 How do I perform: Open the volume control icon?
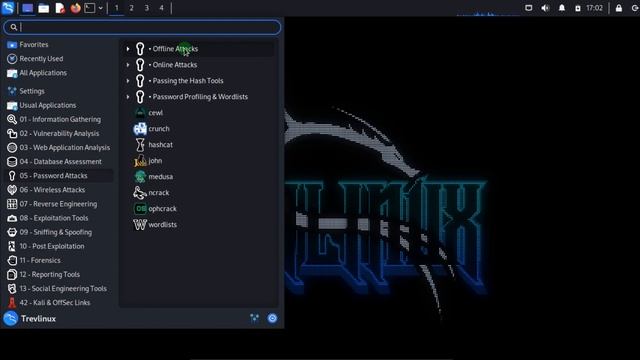[545, 8]
